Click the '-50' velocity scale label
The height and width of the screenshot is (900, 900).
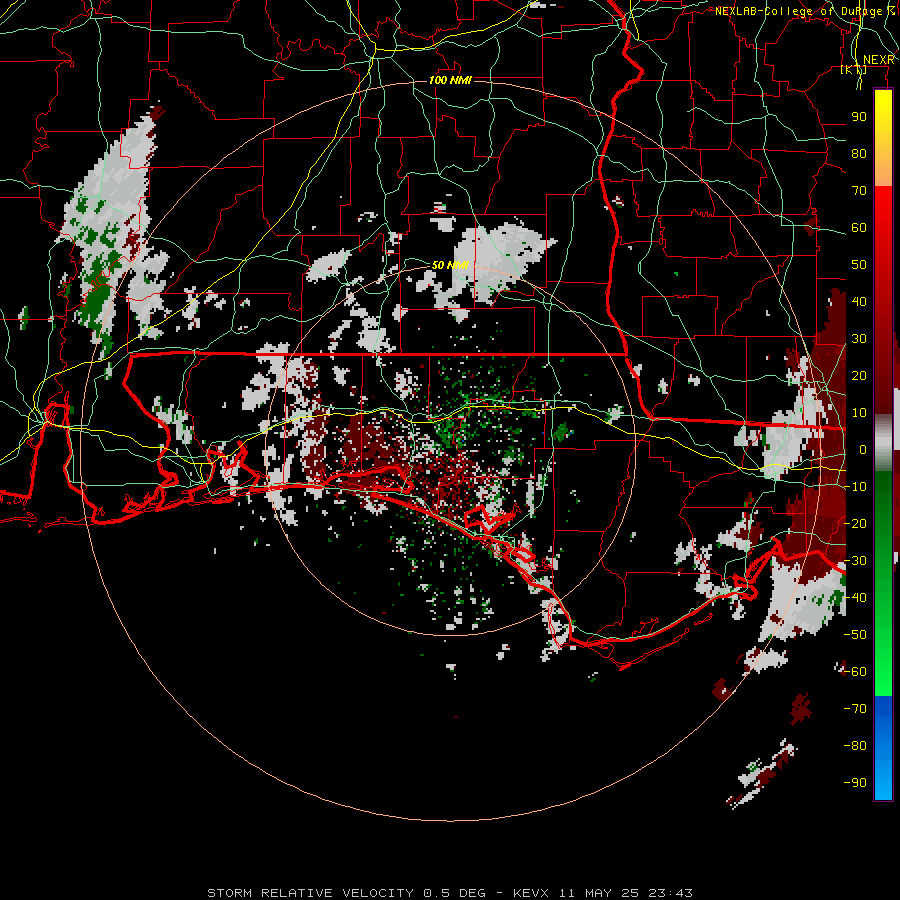coord(855,634)
